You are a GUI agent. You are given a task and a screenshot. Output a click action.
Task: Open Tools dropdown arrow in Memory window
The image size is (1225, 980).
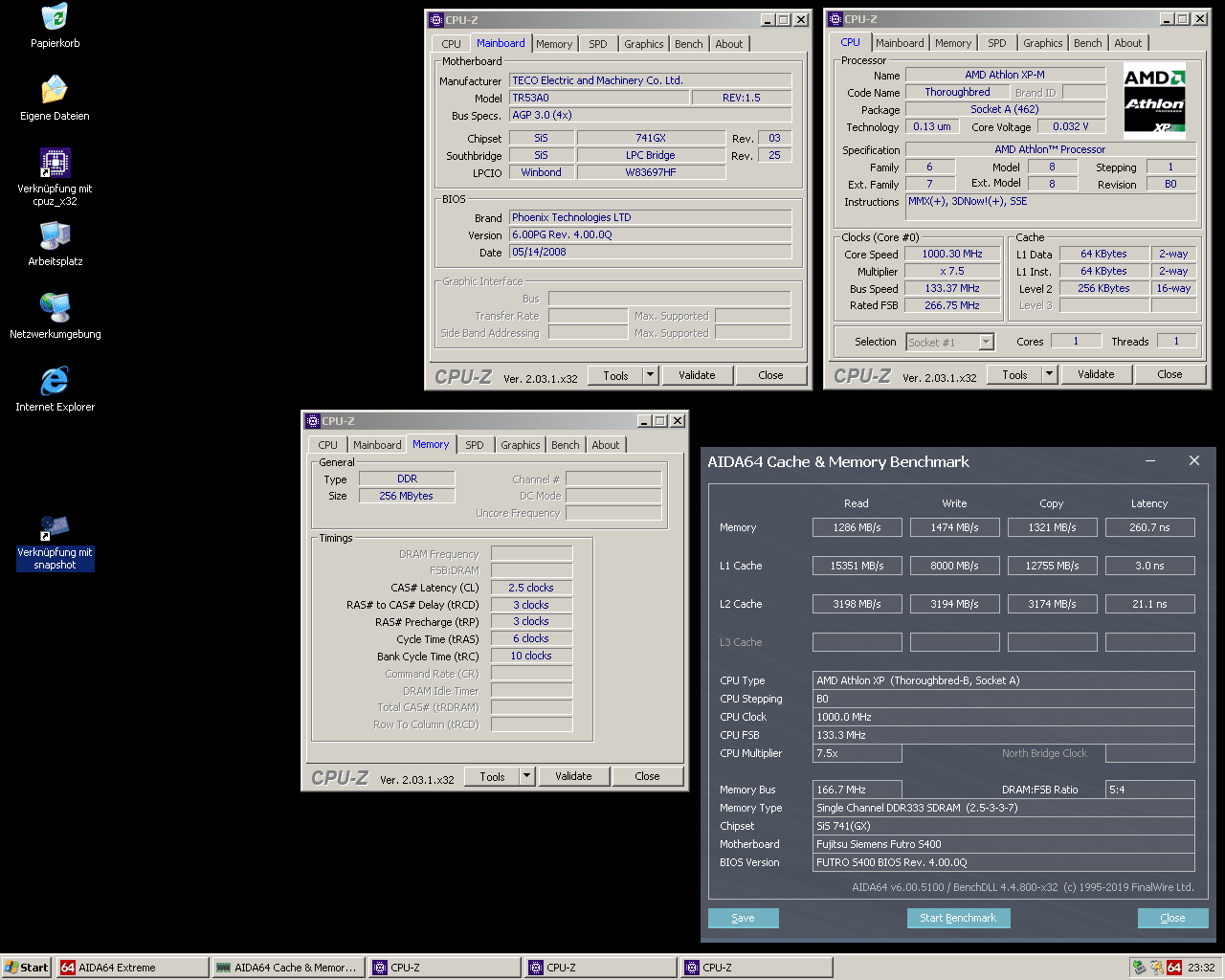click(x=526, y=776)
